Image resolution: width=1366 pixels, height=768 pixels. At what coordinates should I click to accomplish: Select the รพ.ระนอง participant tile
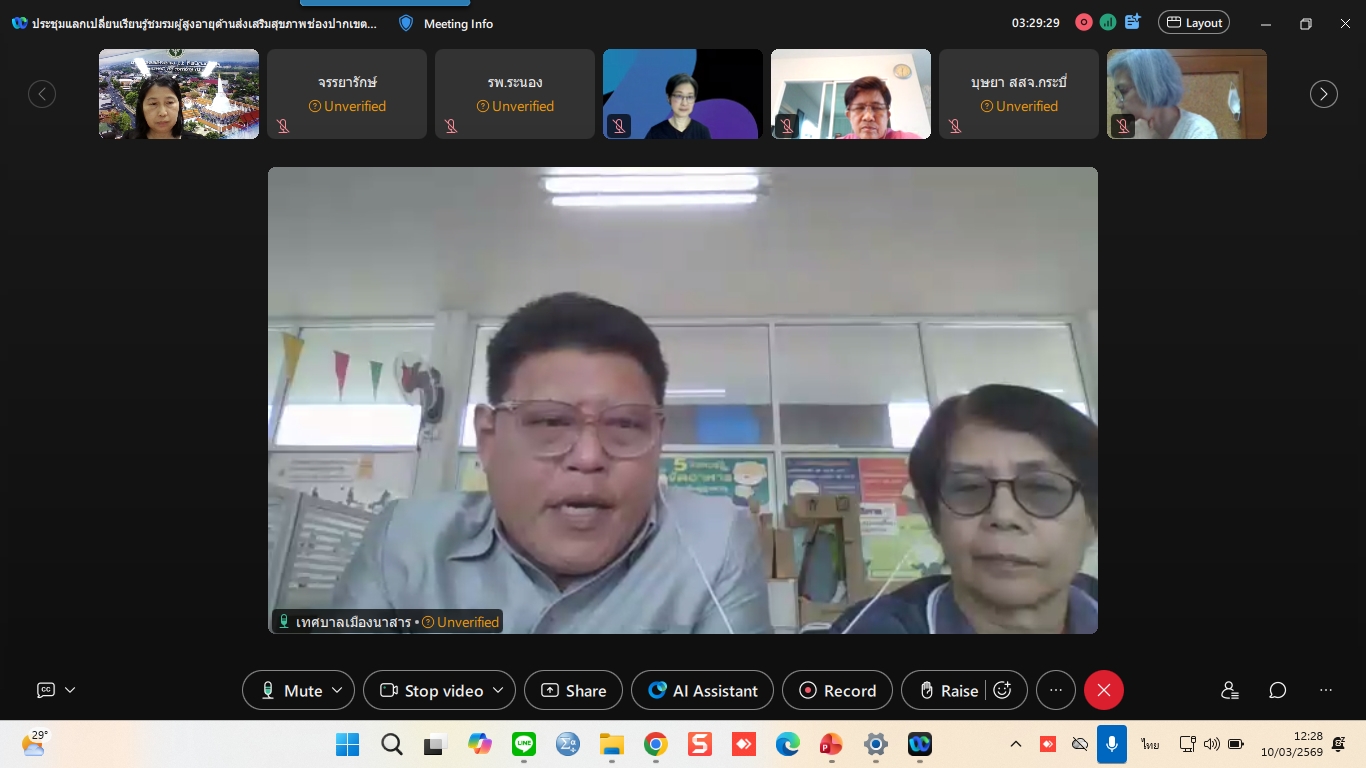pos(514,94)
